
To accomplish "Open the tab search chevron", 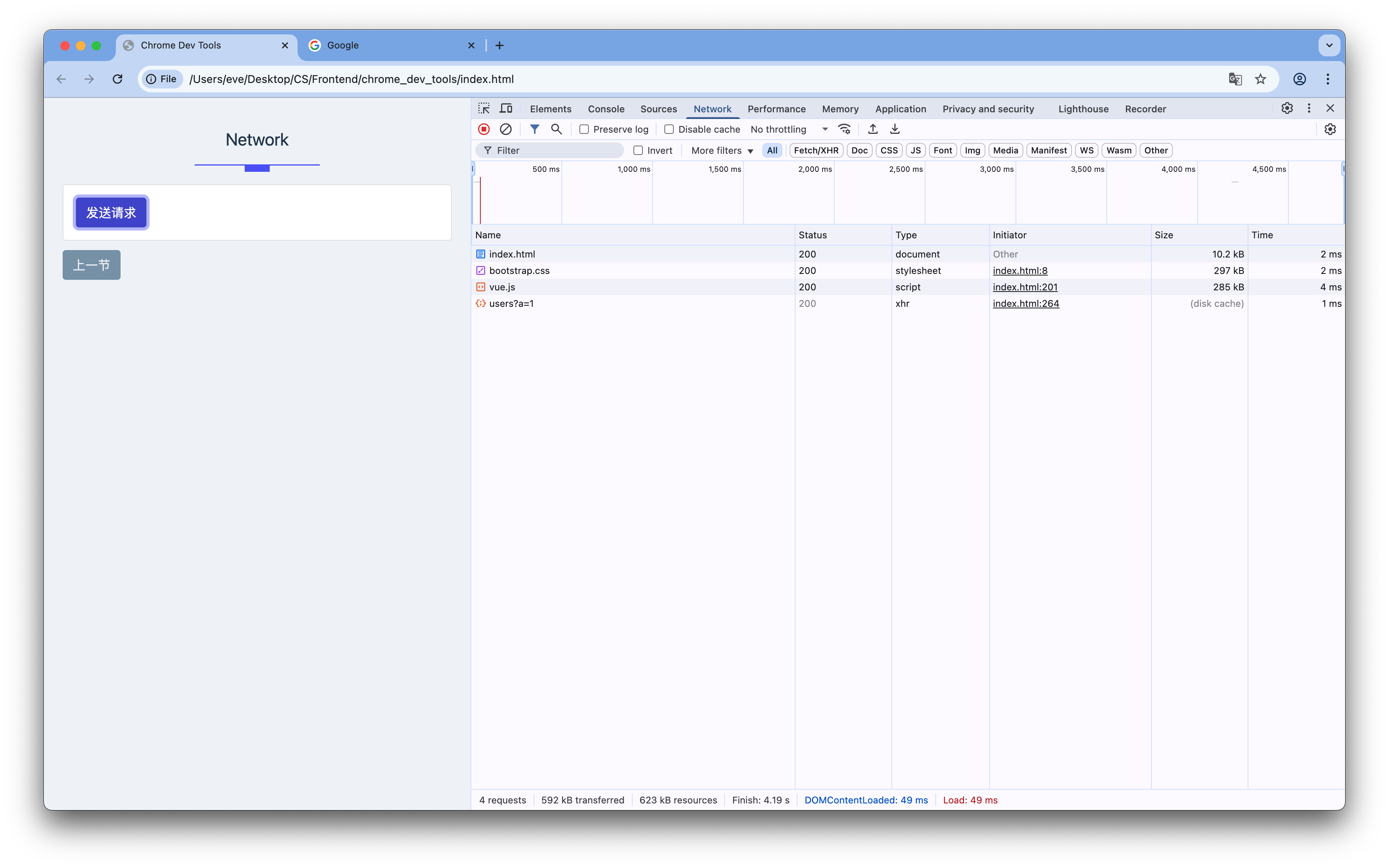I will [x=1329, y=45].
